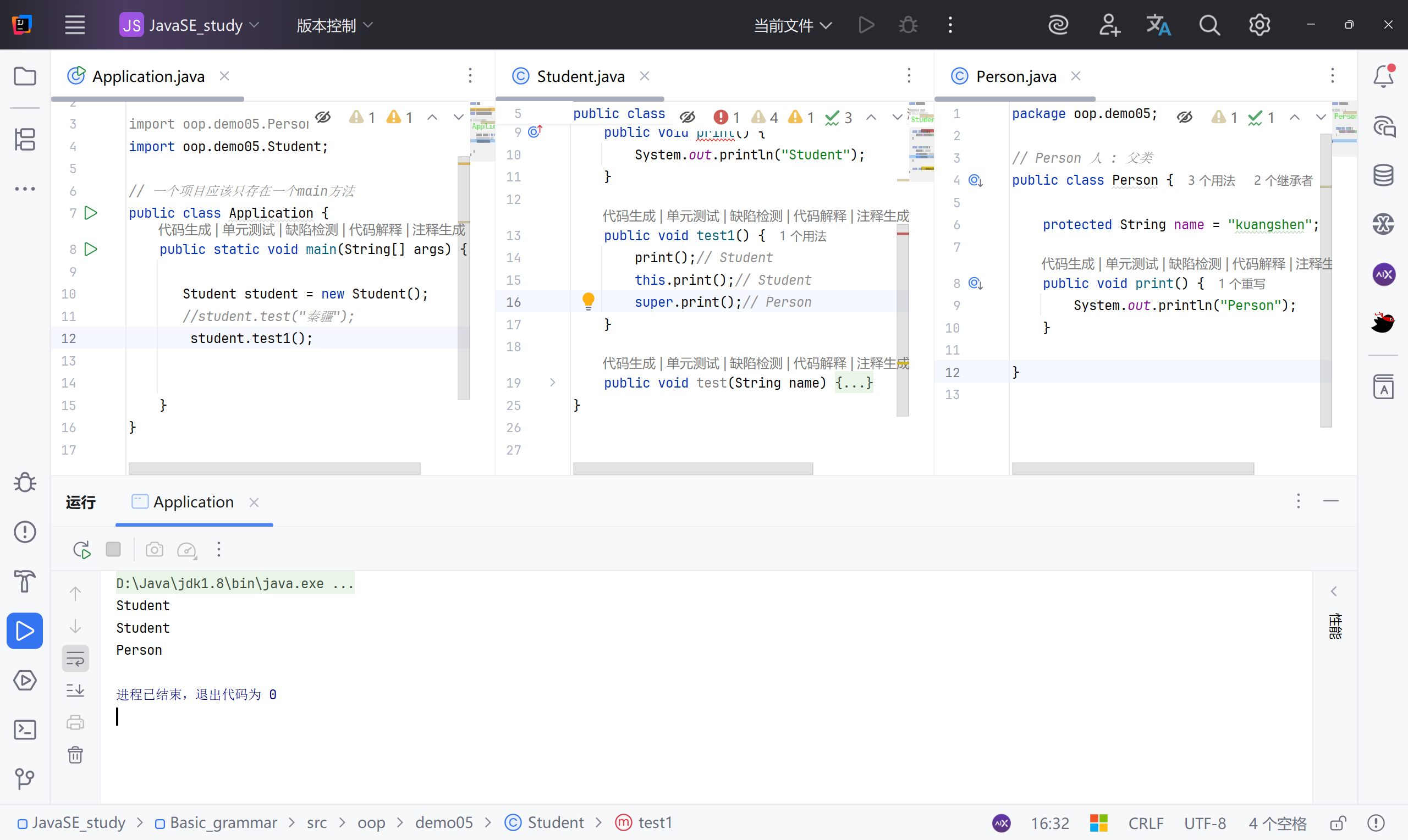1408x840 pixels.
Task: Open the Database tool window
Action: (x=1383, y=175)
